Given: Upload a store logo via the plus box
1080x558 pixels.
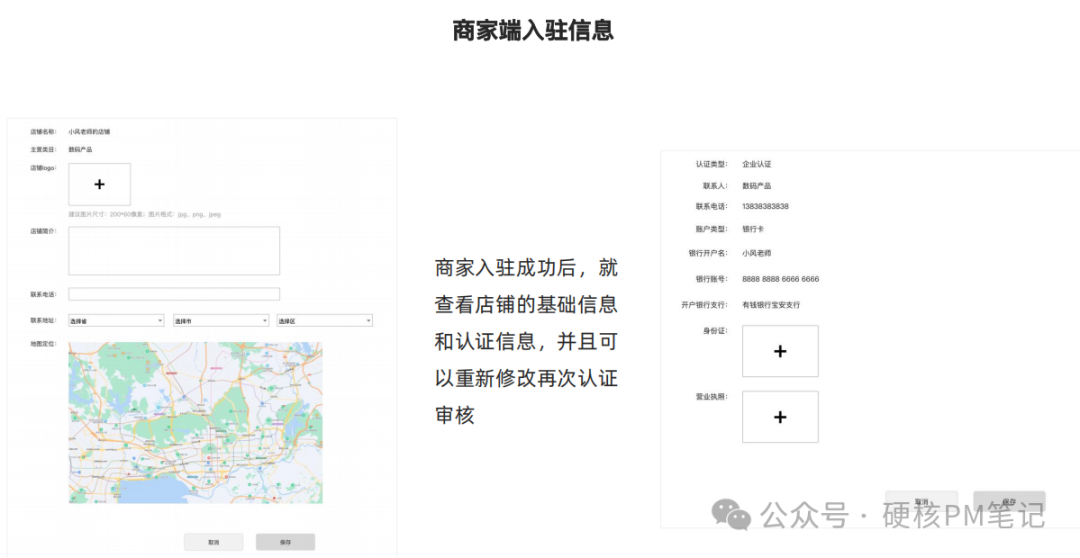Looking at the screenshot, I should [99, 184].
